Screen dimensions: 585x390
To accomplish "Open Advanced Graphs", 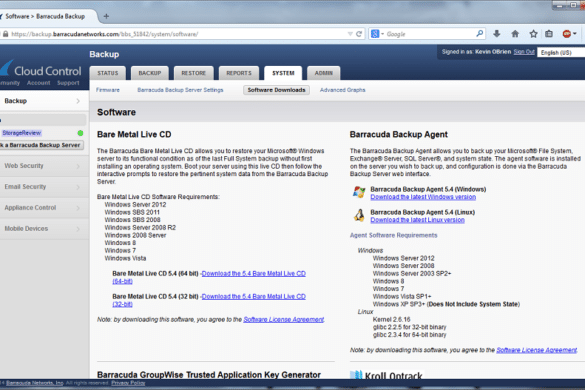I will pos(342,90).
